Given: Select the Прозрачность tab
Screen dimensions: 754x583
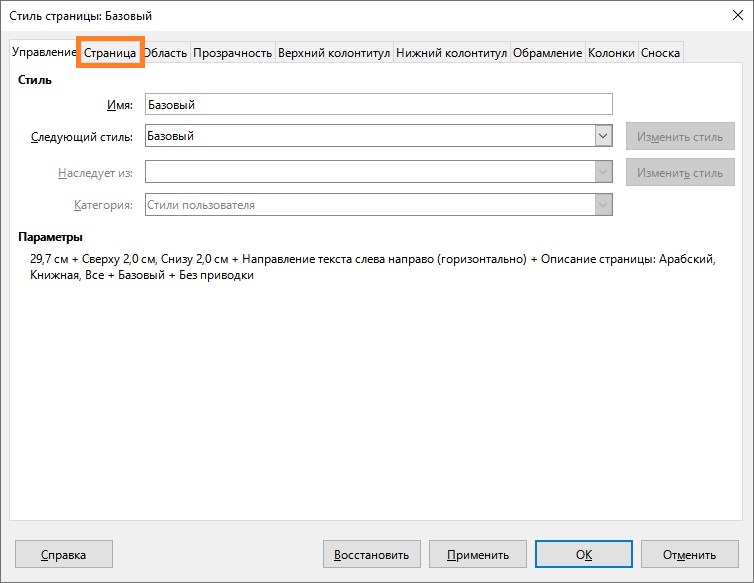Looking at the screenshot, I should coord(232,53).
